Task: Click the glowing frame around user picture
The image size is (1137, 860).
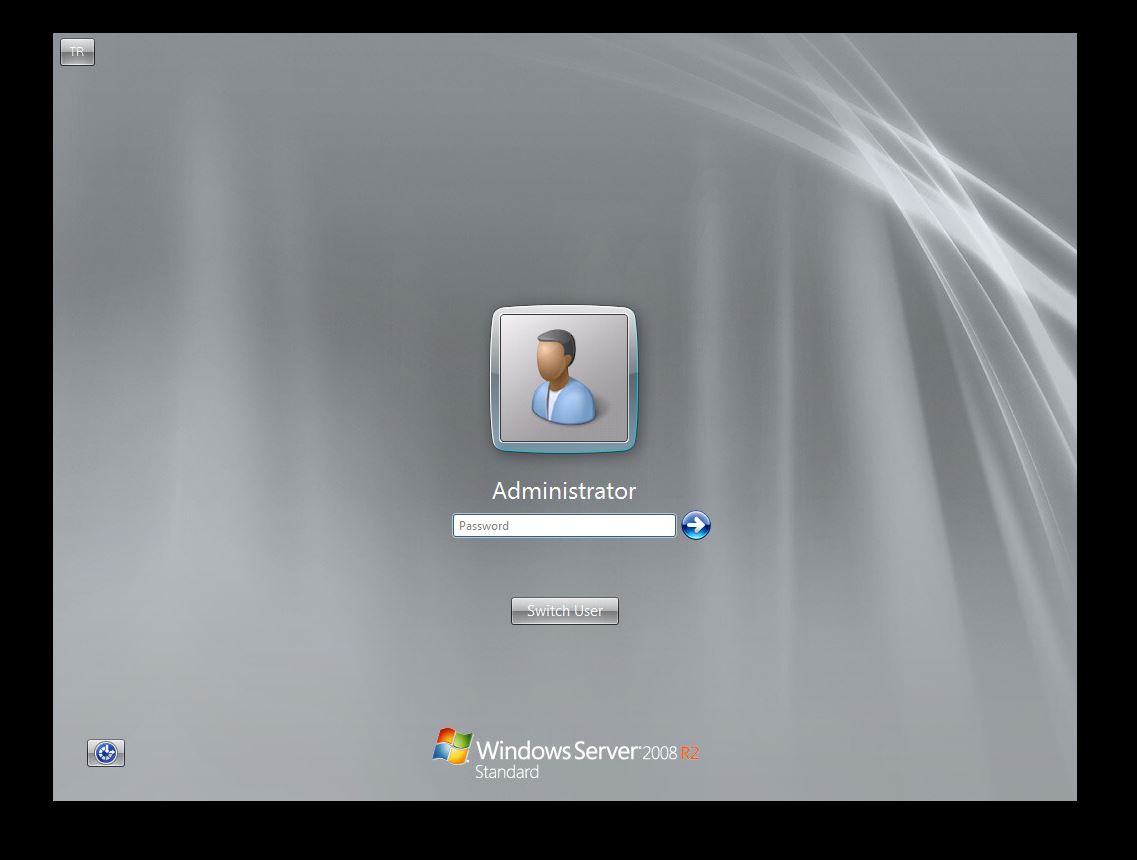Action: point(495,379)
